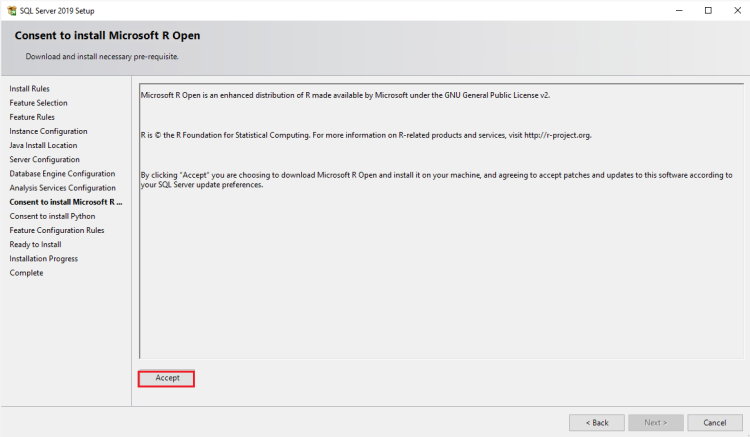750x437 pixels.
Task: Open Analysis Services Configuration step
Action: click(63, 188)
